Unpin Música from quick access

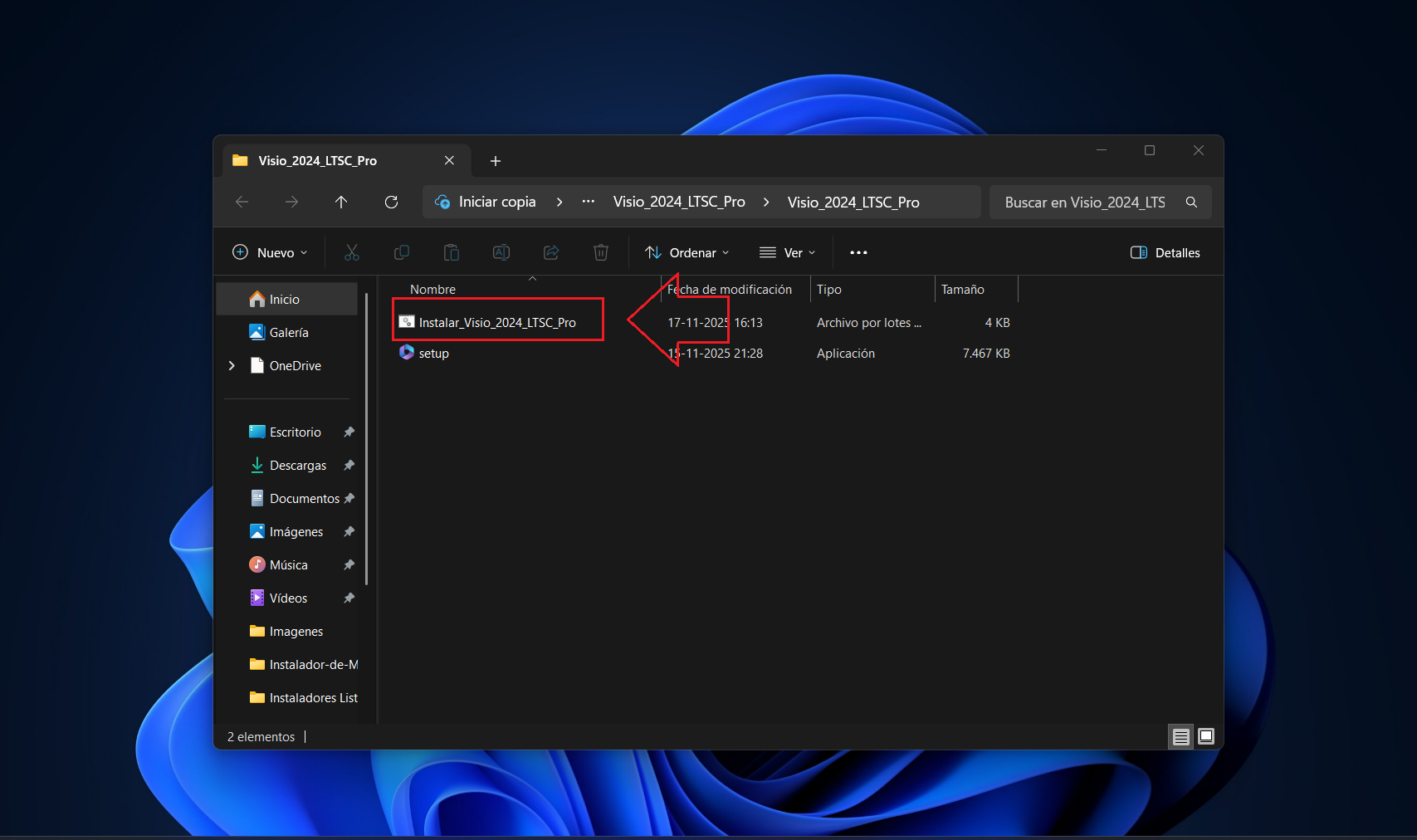349,564
